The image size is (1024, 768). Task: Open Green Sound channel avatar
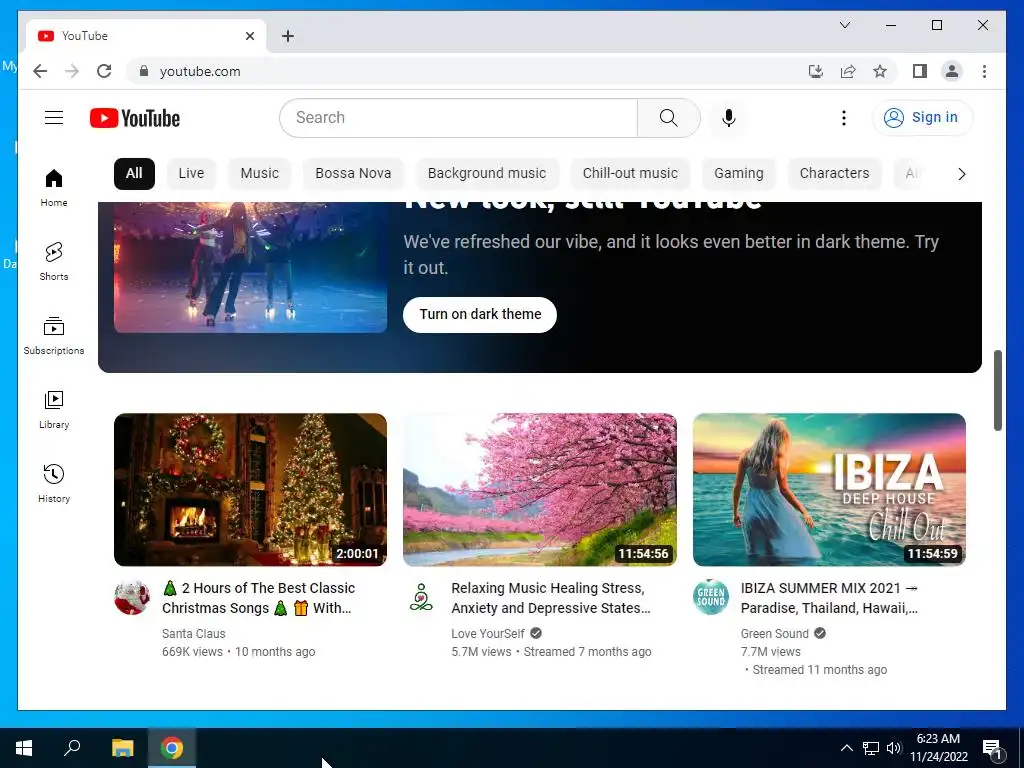pyautogui.click(x=711, y=597)
